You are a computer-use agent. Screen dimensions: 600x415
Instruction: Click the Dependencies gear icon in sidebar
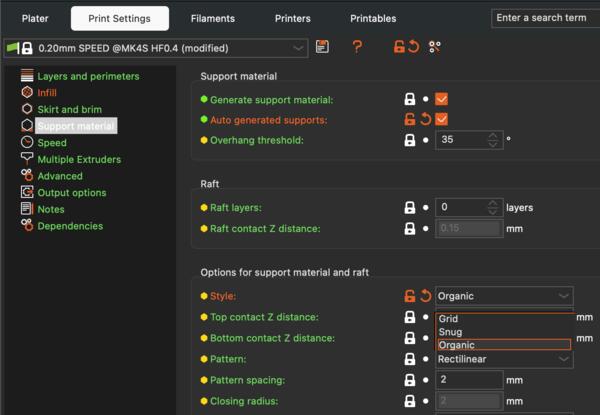27,225
